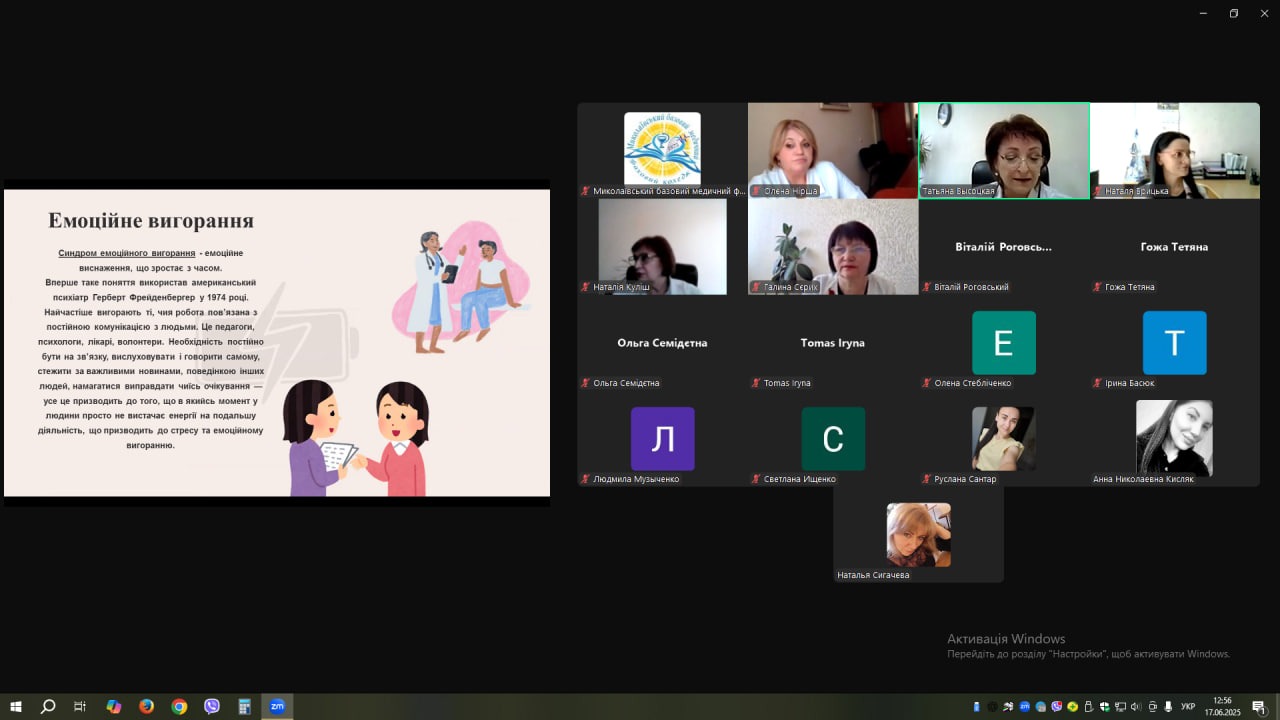Image resolution: width=1280 pixels, height=720 pixels.
Task: Open the Windows Start menu
Action: [16, 706]
